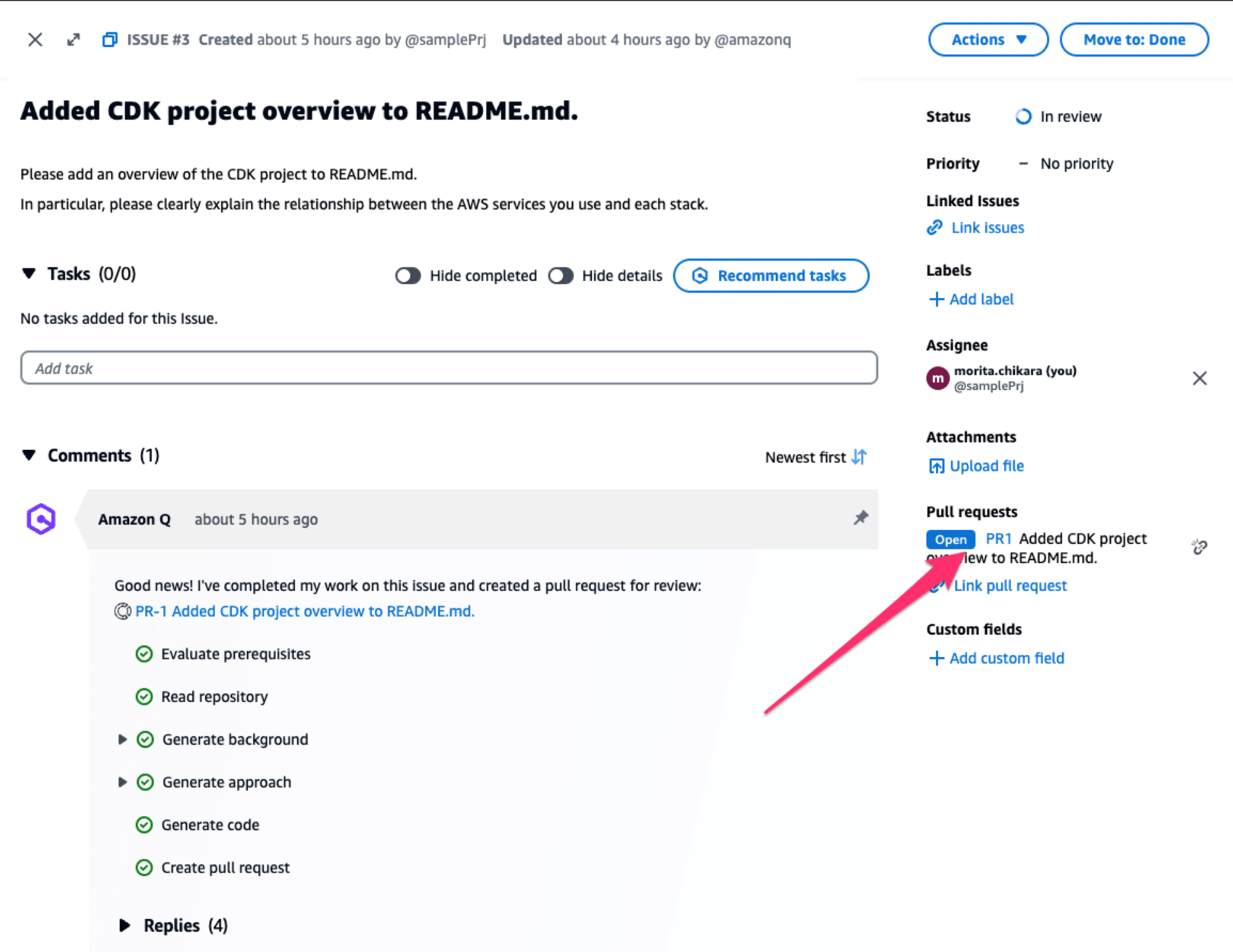Click Upload file link

pos(986,466)
